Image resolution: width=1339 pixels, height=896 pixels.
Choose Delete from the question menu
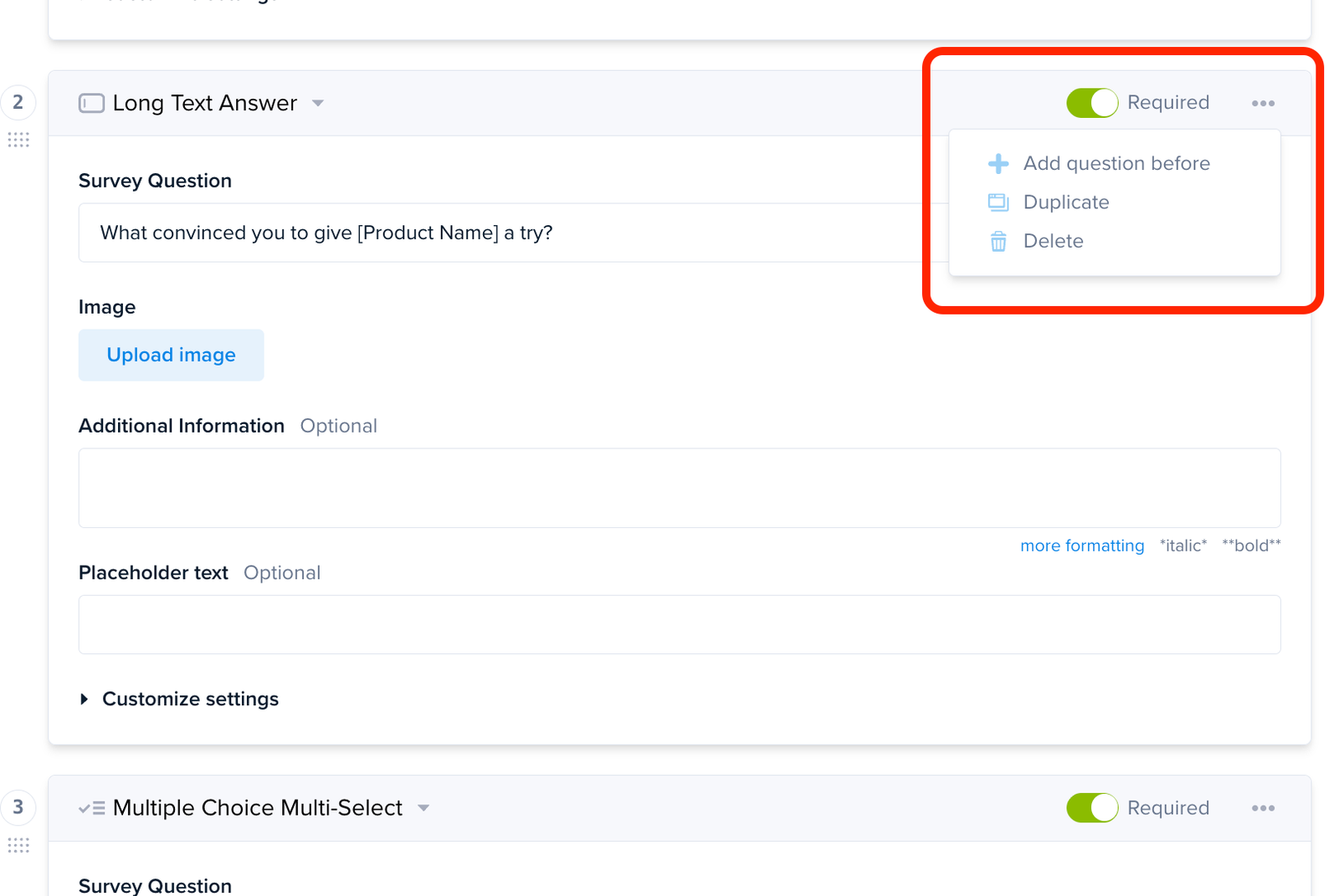pyautogui.click(x=1054, y=241)
